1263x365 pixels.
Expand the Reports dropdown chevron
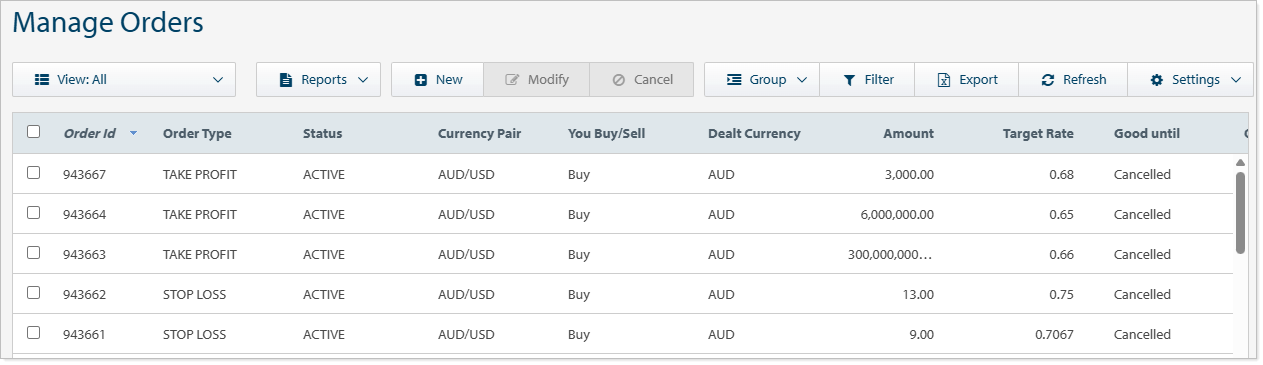click(x=363, y=80)
